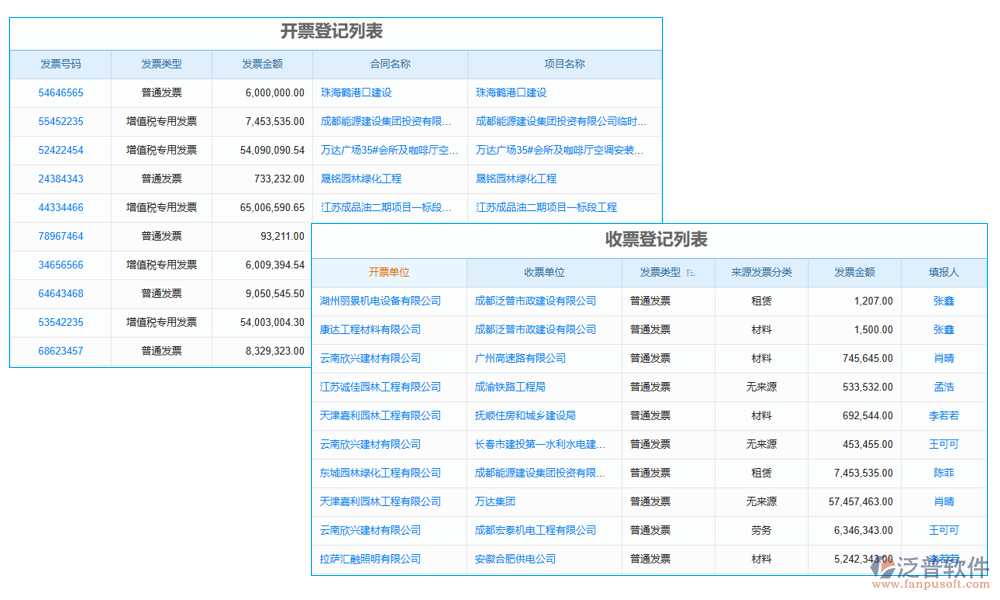Open invoice number 52422454

pyautogui.click(x=61, y=150)
